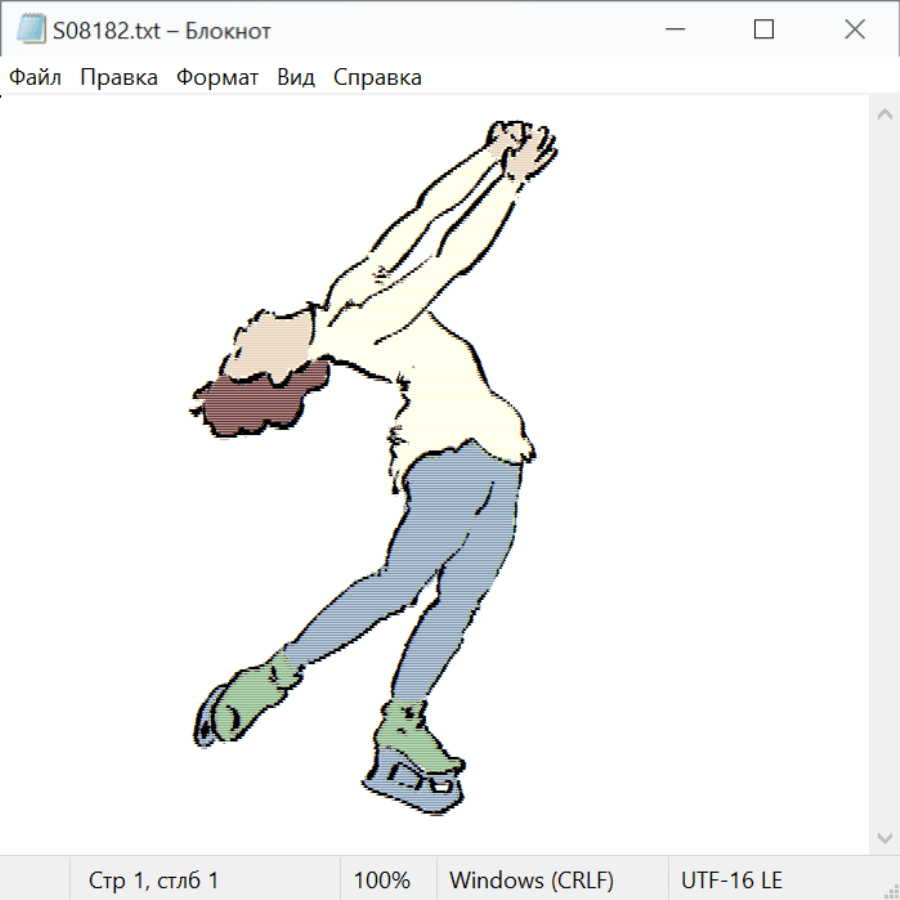
Task: Click the S08182.txt title bar text
Action: tap(162, 31)
